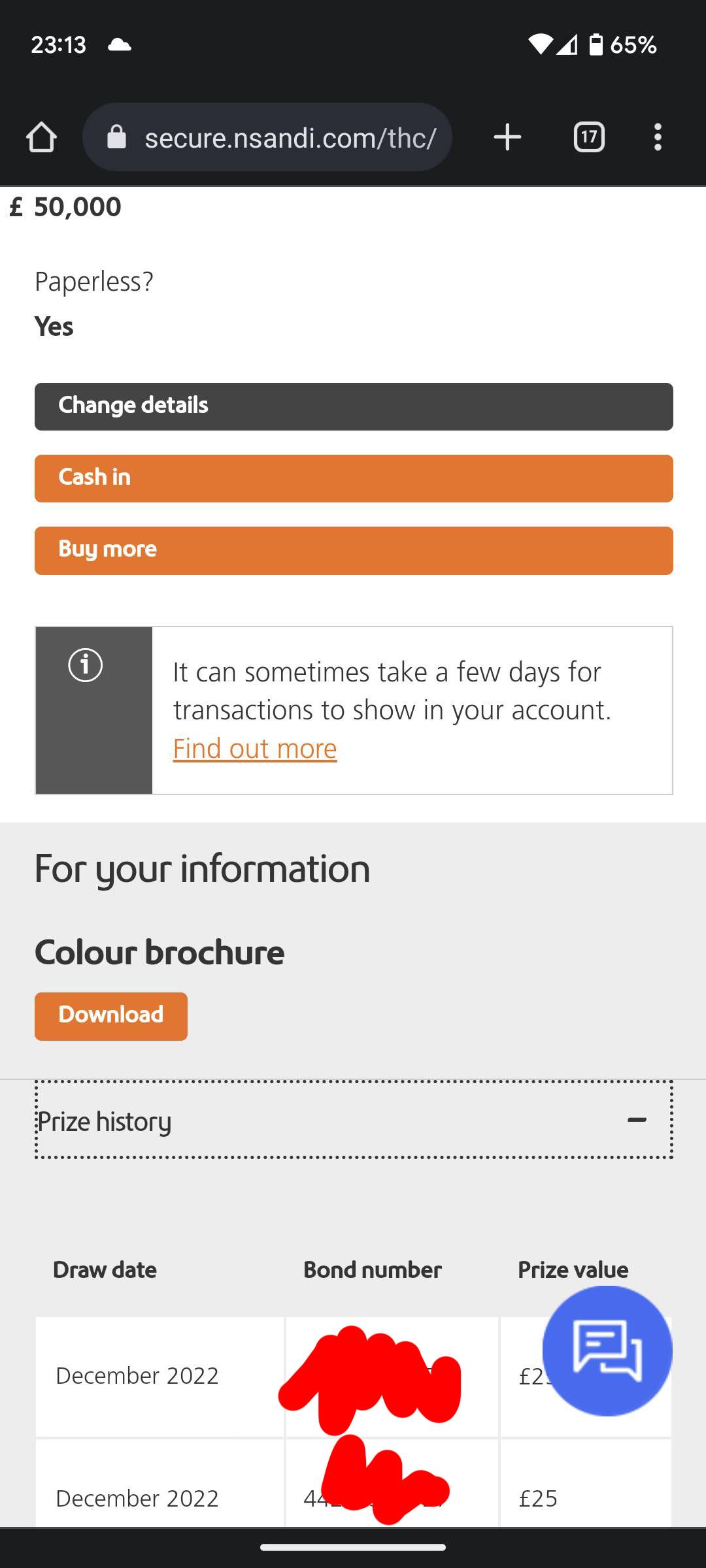This screenshot has height=1568, width=706.
Task: Tap the information circle icon
Action: point(86,665)
